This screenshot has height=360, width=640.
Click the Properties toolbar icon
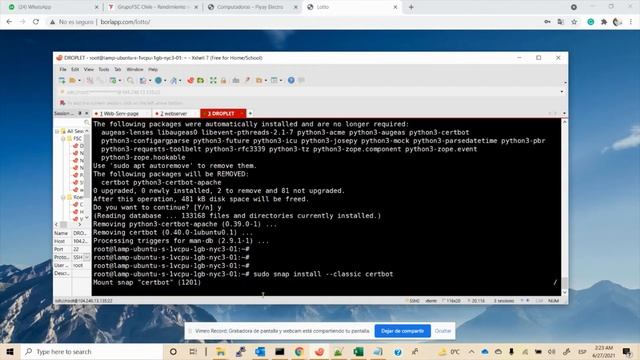143,80
